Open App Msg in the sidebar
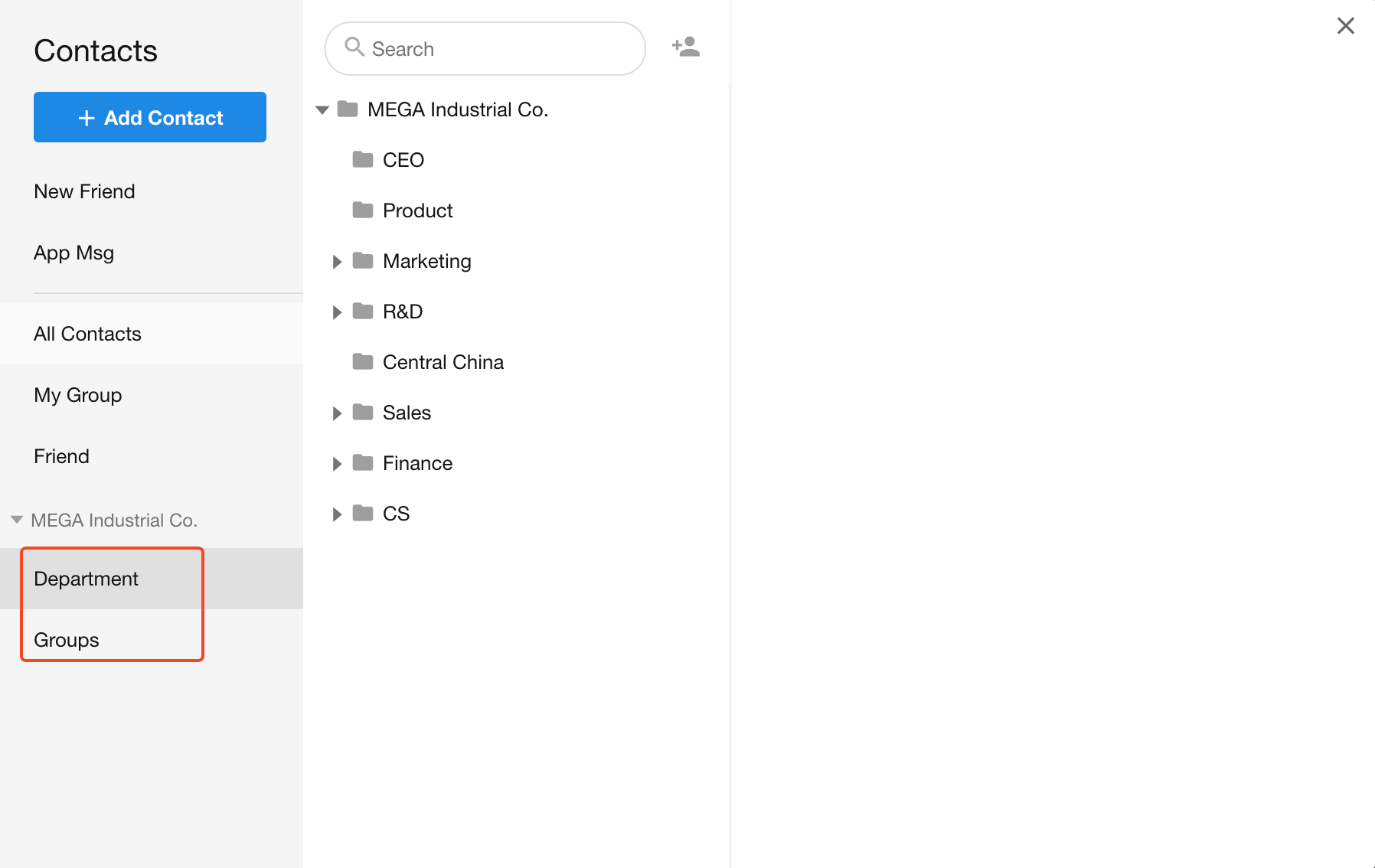The width and height of the screenshot is (1375, 868). 73,253
